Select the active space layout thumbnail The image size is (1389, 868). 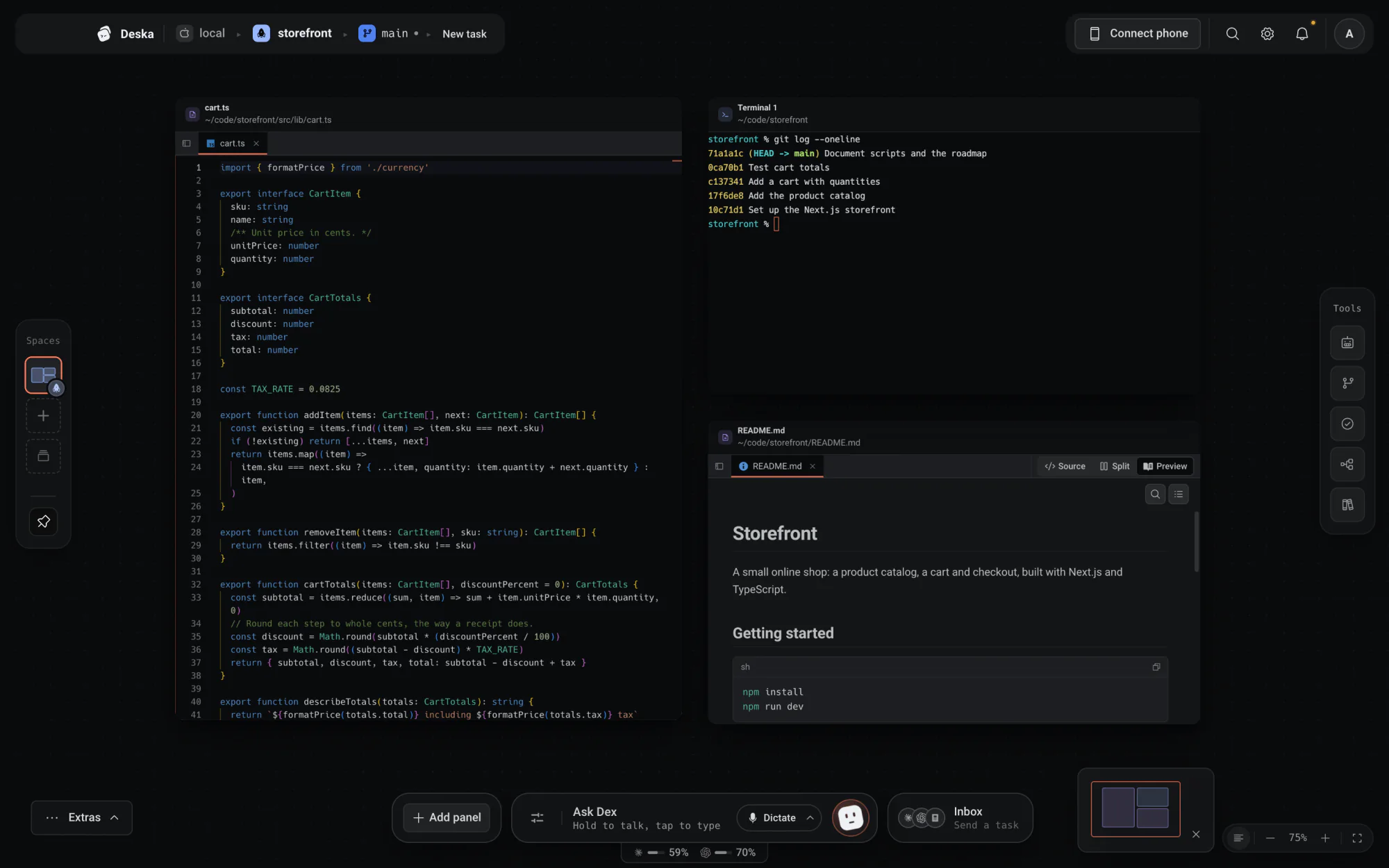click(43, 375)
